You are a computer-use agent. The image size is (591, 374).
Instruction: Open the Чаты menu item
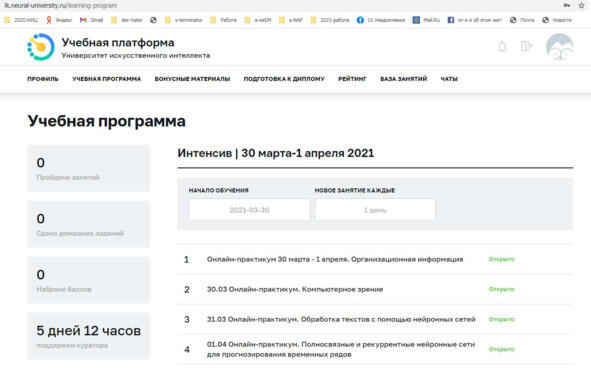tap(449, 79)
